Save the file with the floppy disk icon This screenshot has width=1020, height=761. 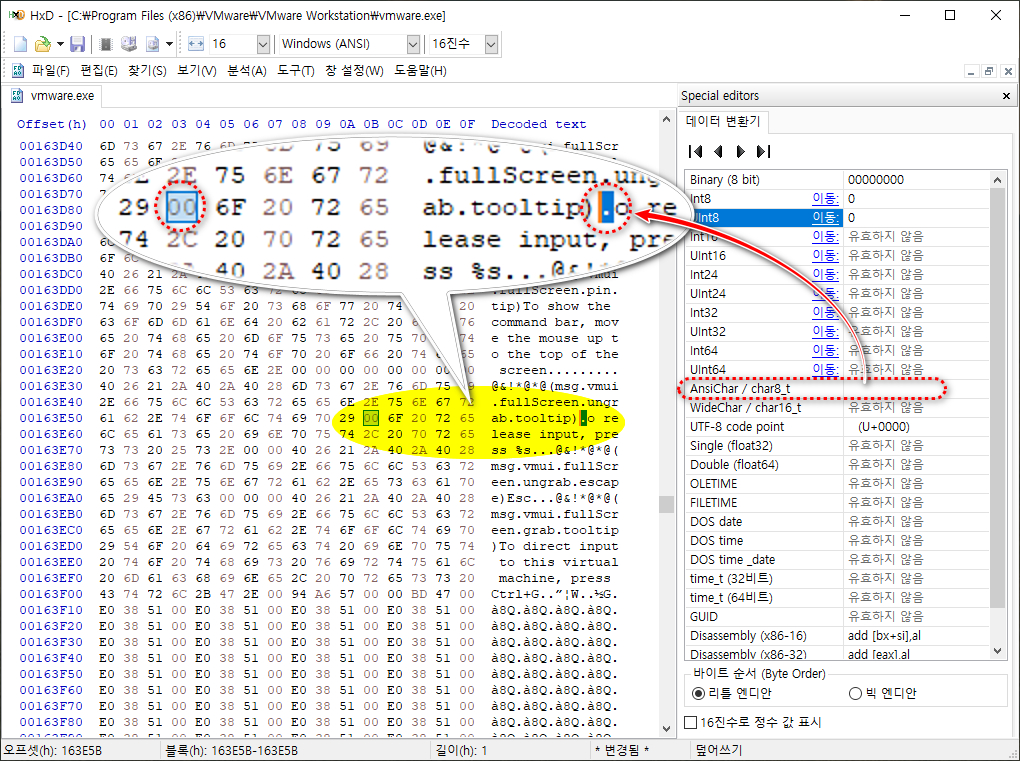(x=77, y=44)
